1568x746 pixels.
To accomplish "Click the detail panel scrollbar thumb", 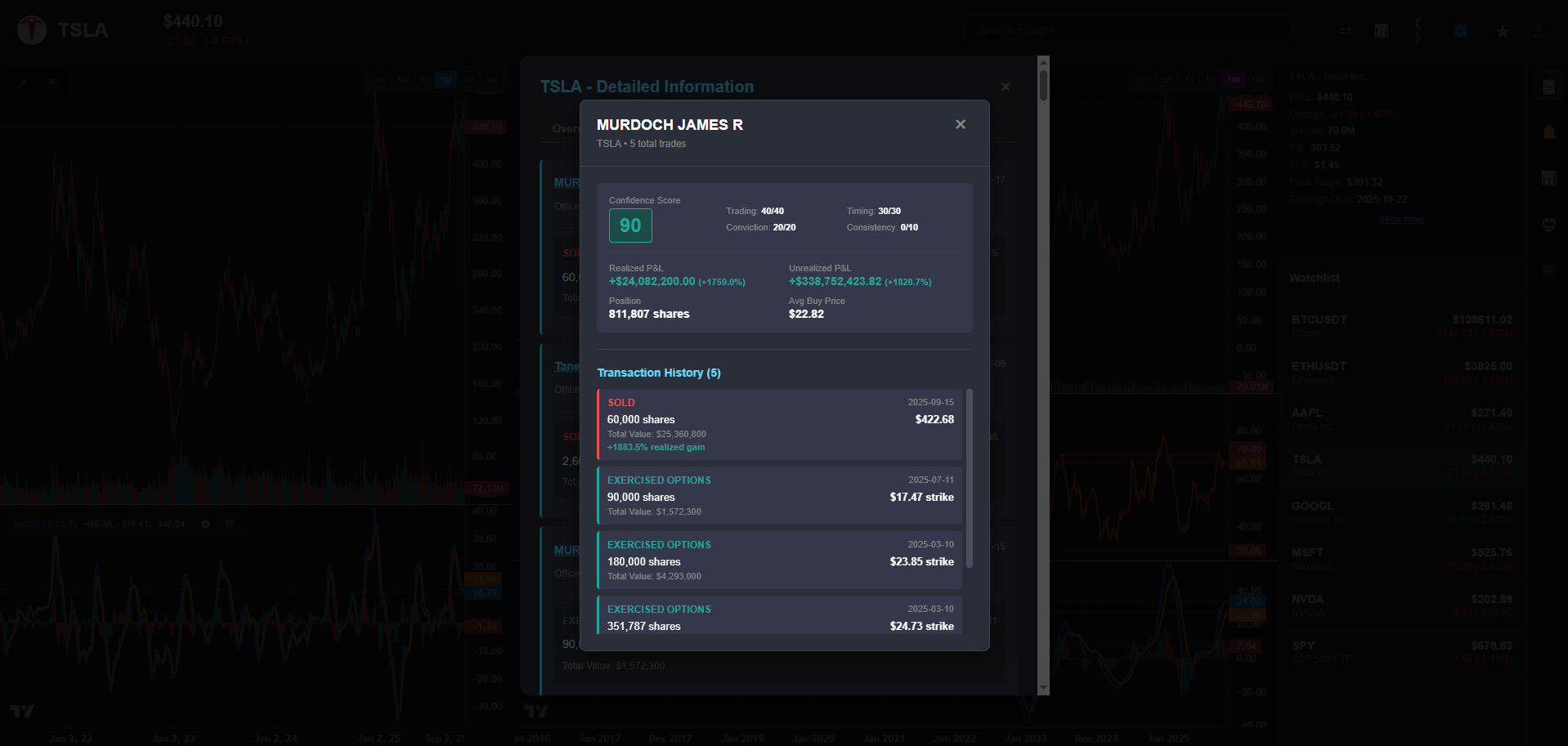I will [1043, 85].
